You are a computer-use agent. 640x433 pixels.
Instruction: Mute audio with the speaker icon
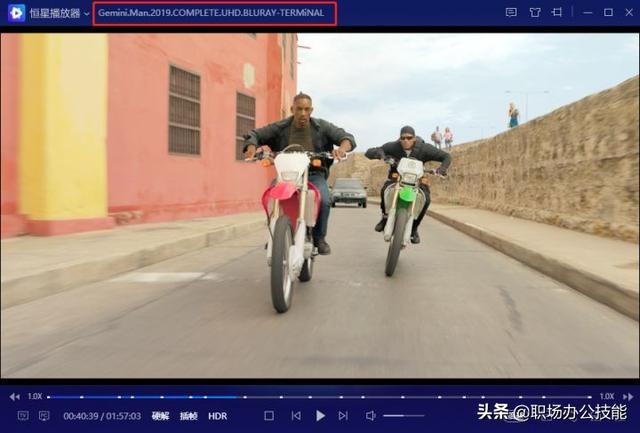click(x=371, y=416)
